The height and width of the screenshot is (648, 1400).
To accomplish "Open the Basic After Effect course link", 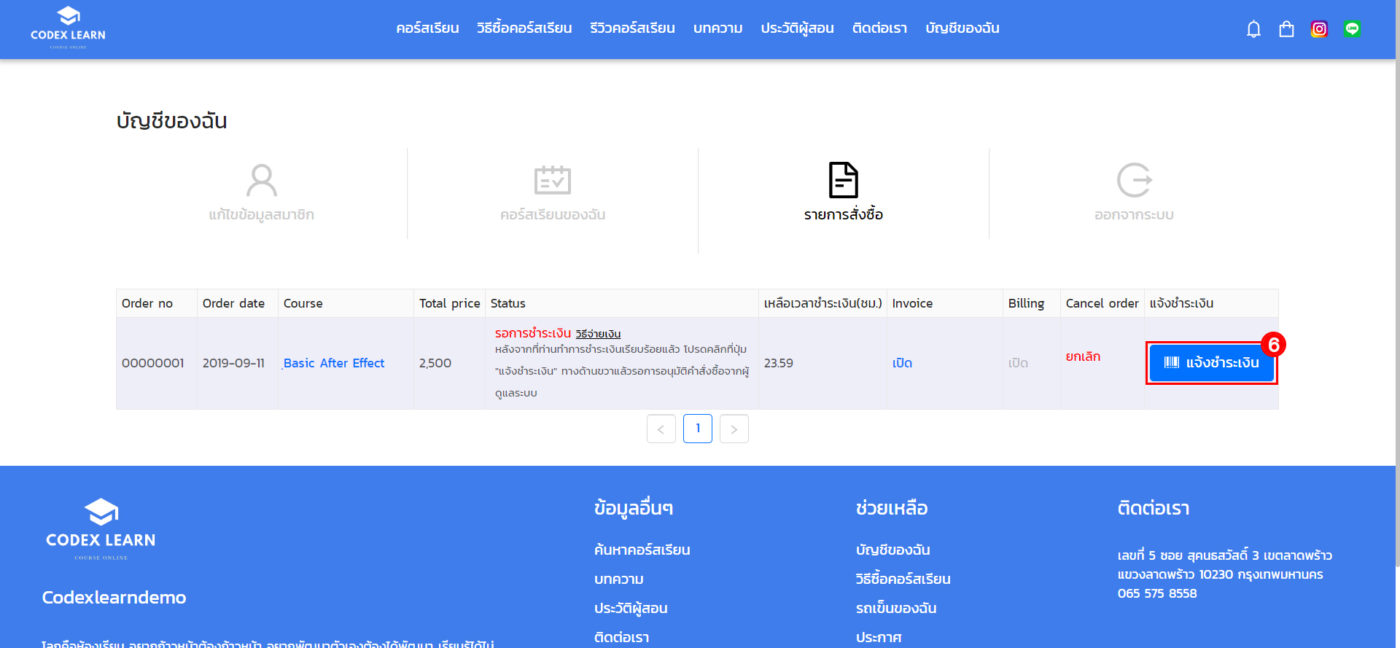I will click(334, 363).
